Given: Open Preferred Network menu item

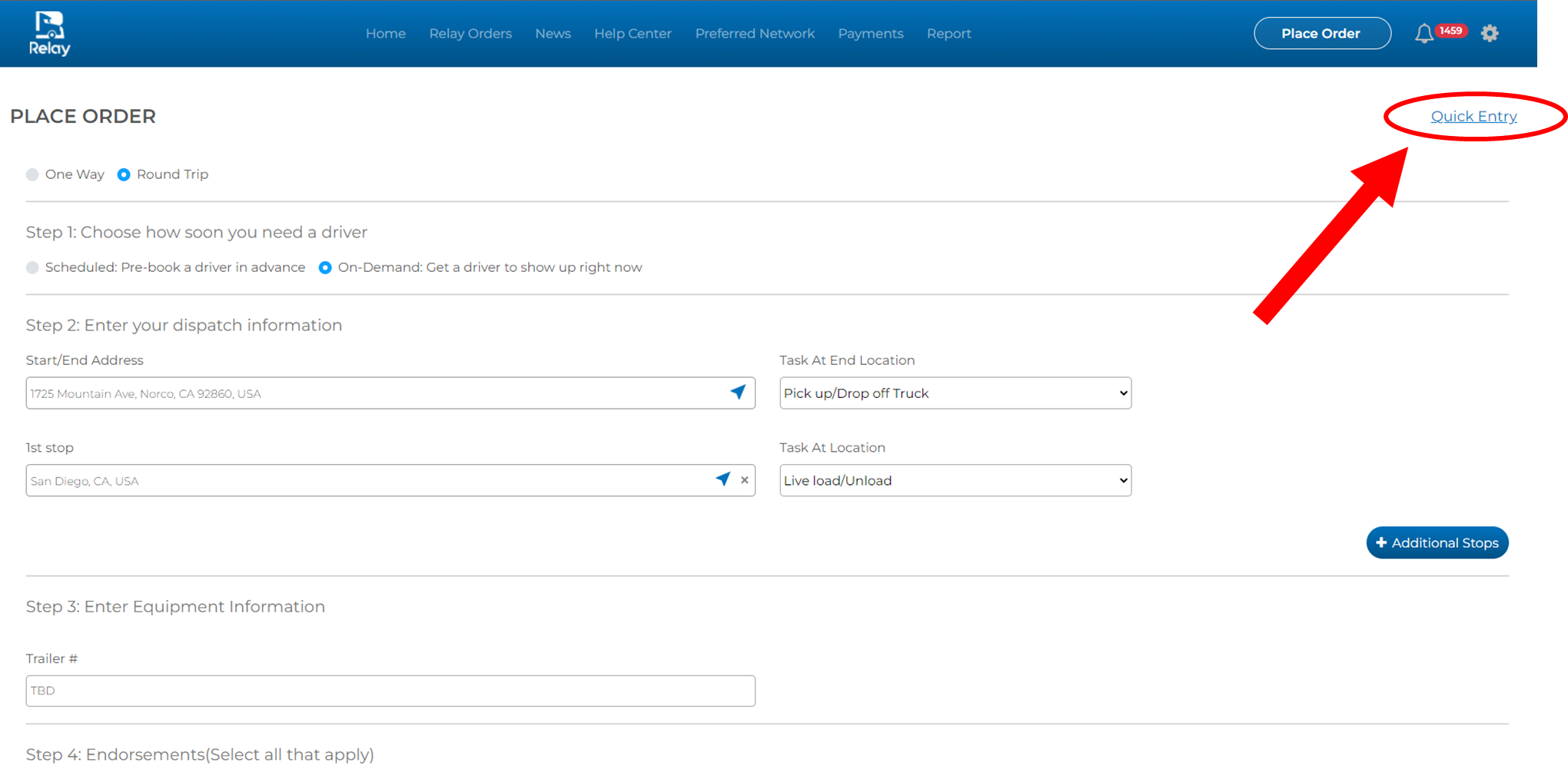Looking at the screenshot, I should coord(755,34).
